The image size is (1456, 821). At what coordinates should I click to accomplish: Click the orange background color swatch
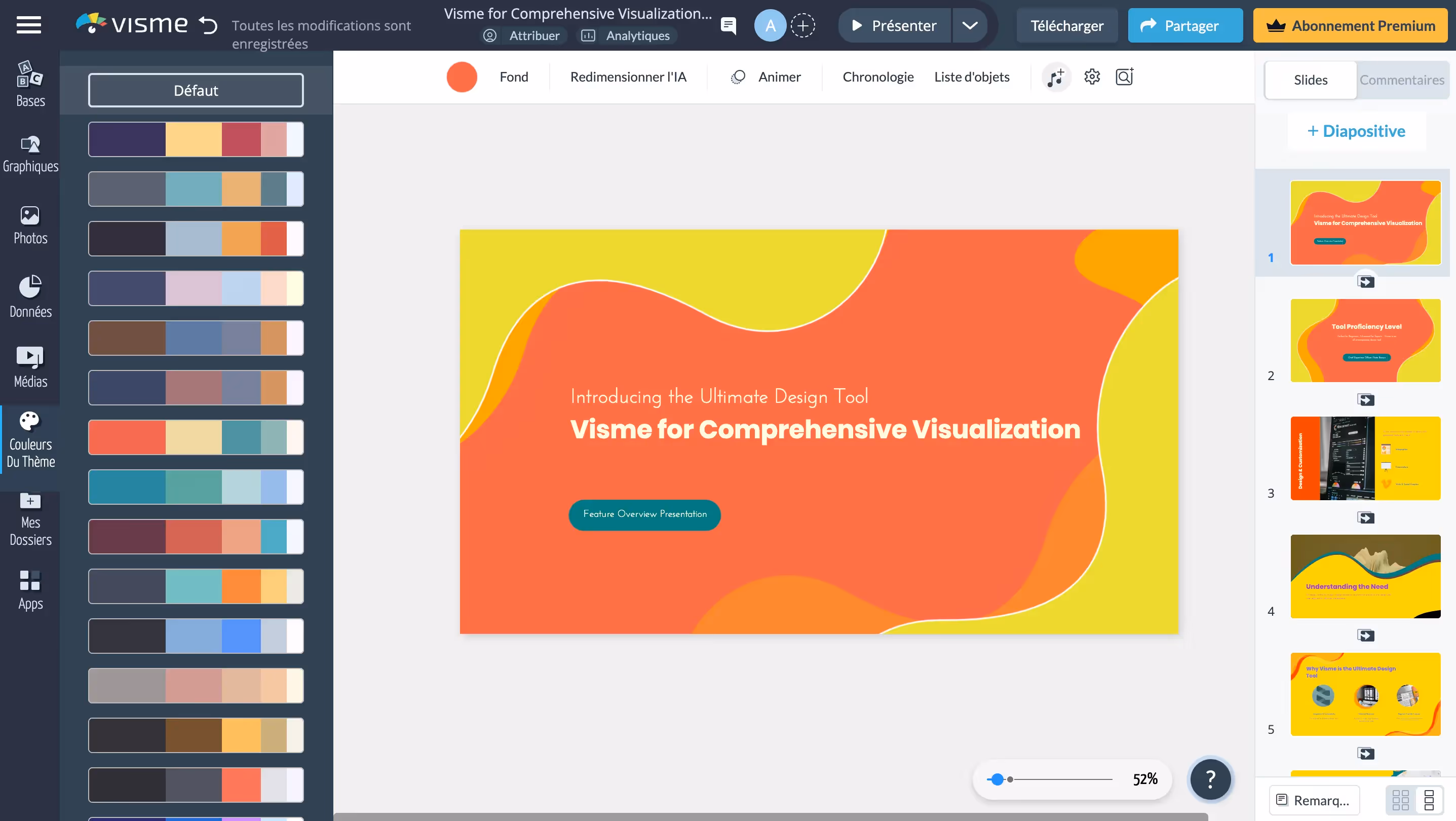(462, 77)
